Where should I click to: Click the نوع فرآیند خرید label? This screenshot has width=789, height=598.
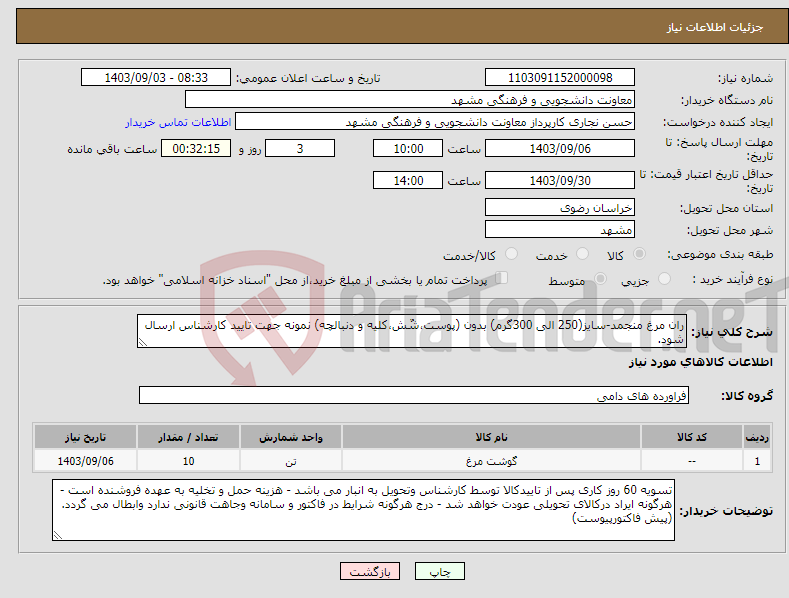click(x=733, y=279)
